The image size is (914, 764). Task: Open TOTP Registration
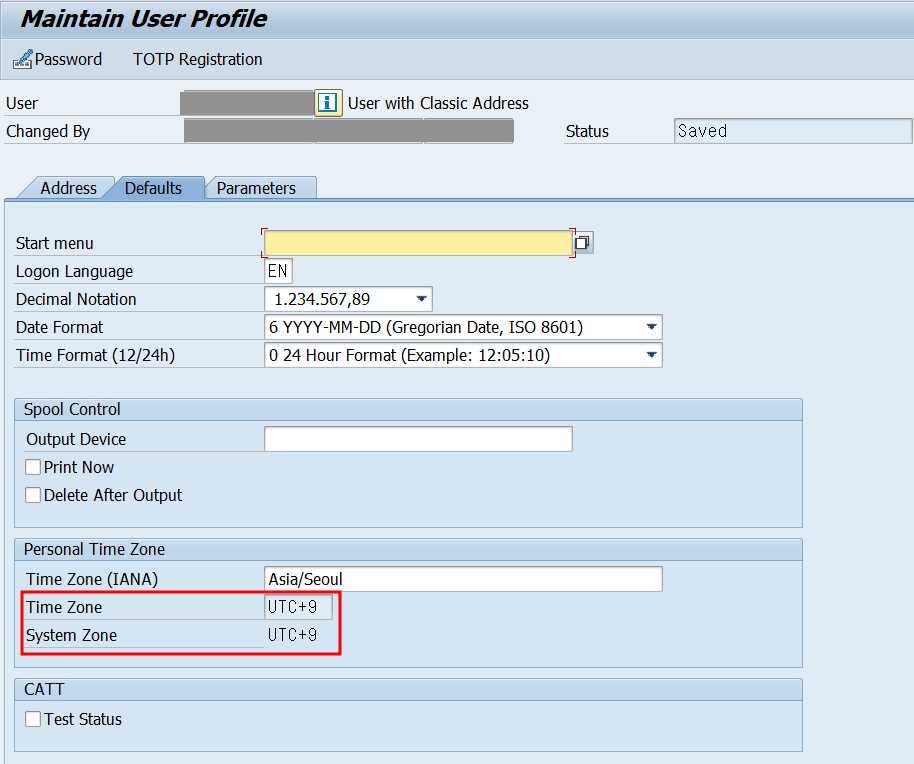tap(198, 59)
